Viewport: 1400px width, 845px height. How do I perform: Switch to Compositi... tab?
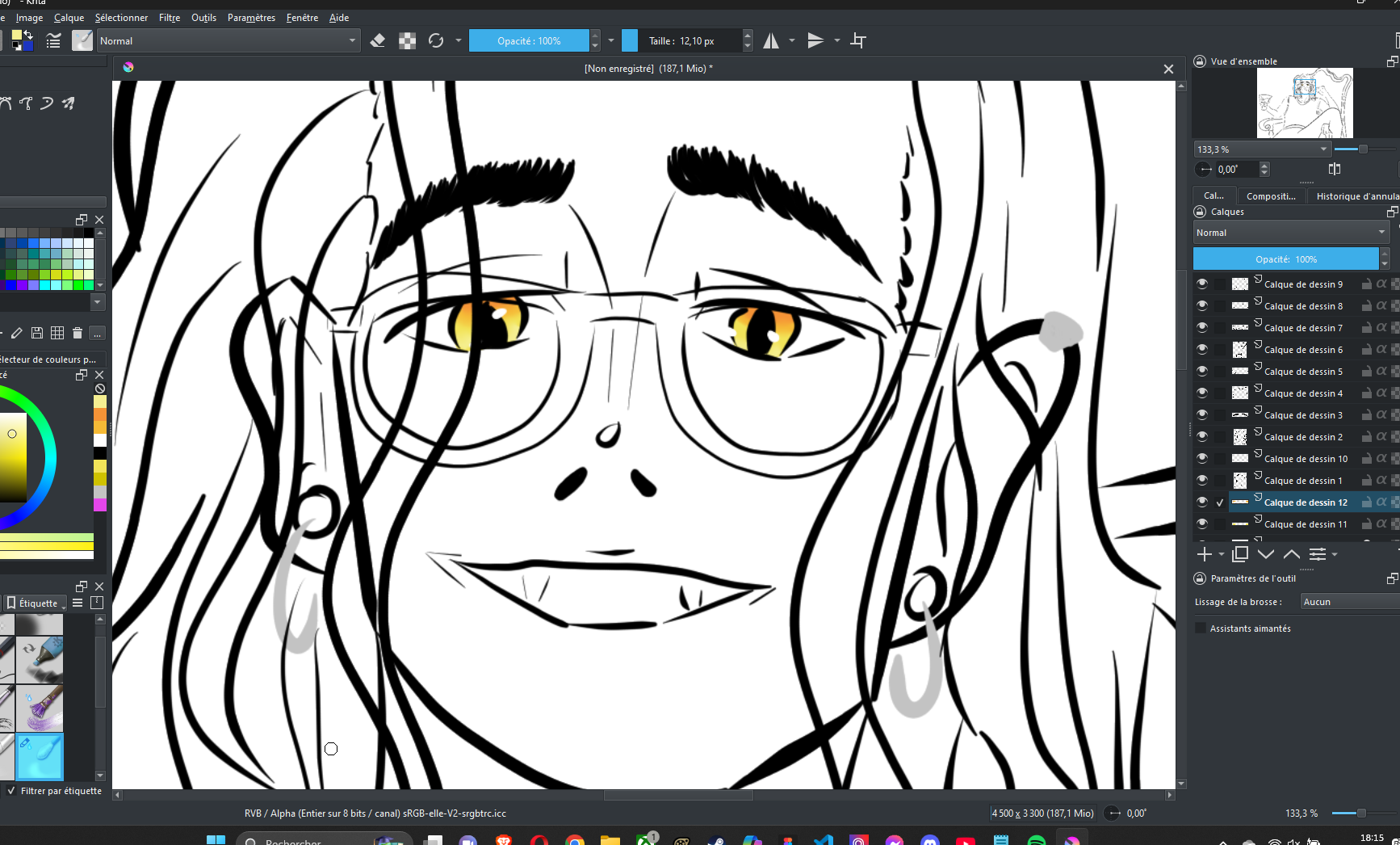click(1271, 196)
